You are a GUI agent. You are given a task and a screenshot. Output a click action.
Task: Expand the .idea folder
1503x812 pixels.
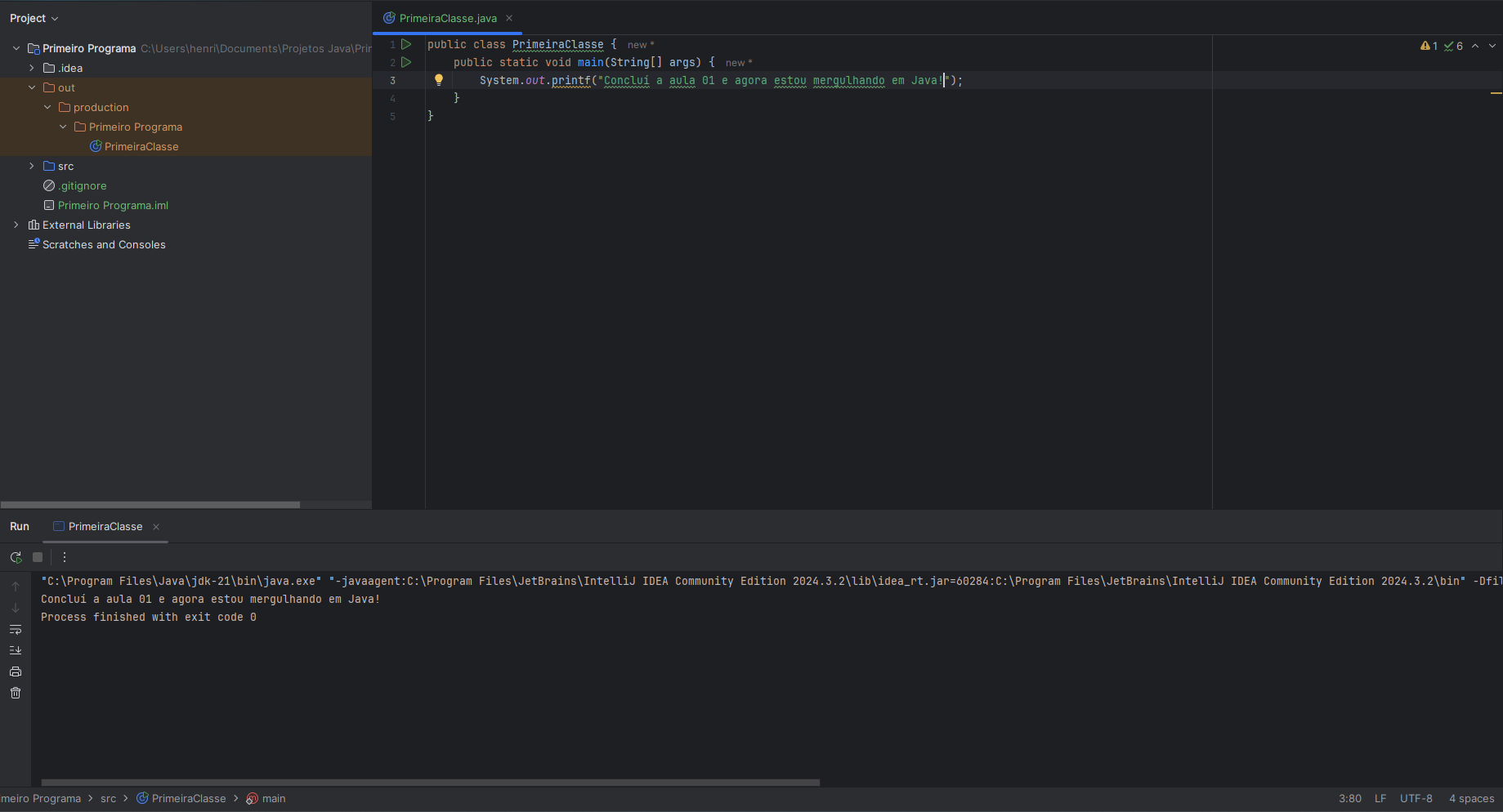32,68
